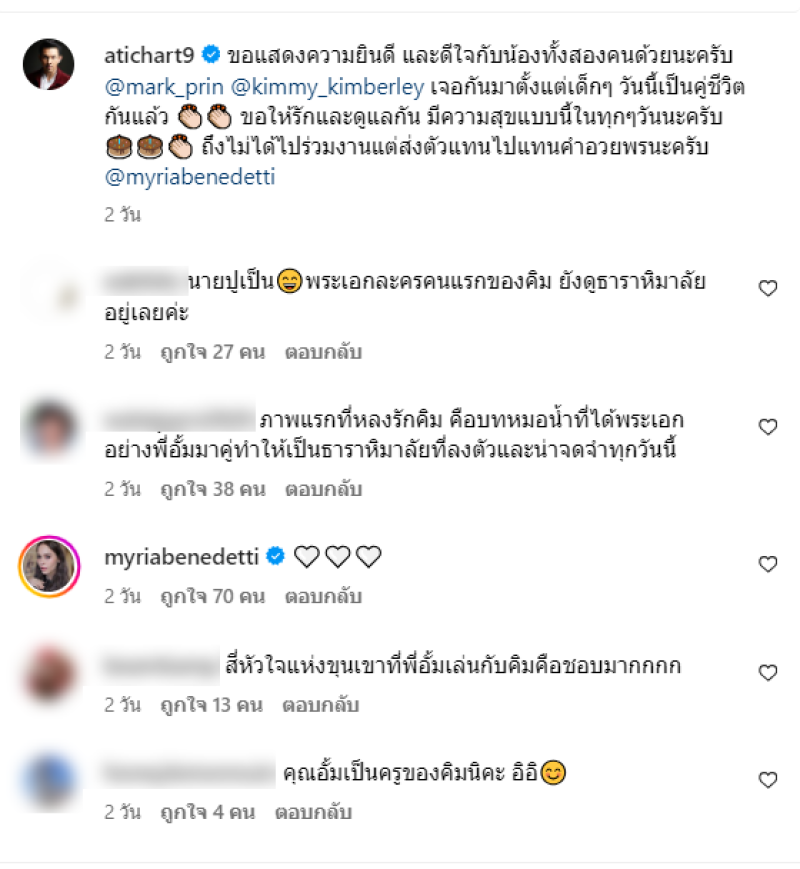Like the สี่หัวใจแห่งขุนเขา comment heart
Viewport: 800px width, 869px height.
767,673
